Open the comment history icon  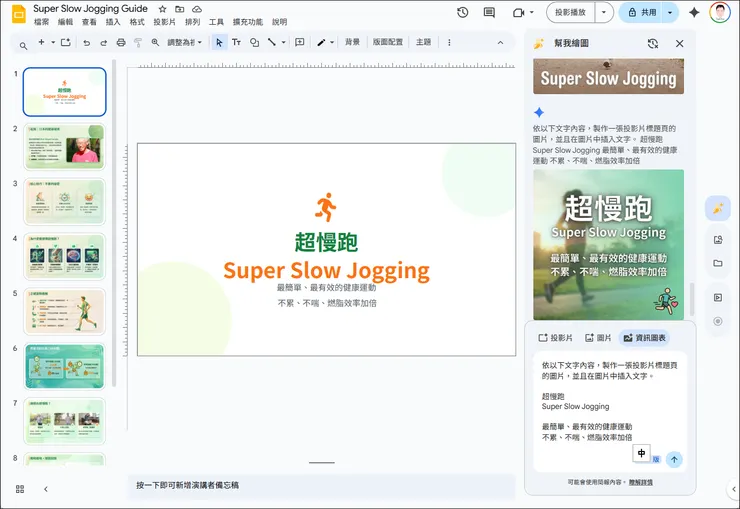489,13
